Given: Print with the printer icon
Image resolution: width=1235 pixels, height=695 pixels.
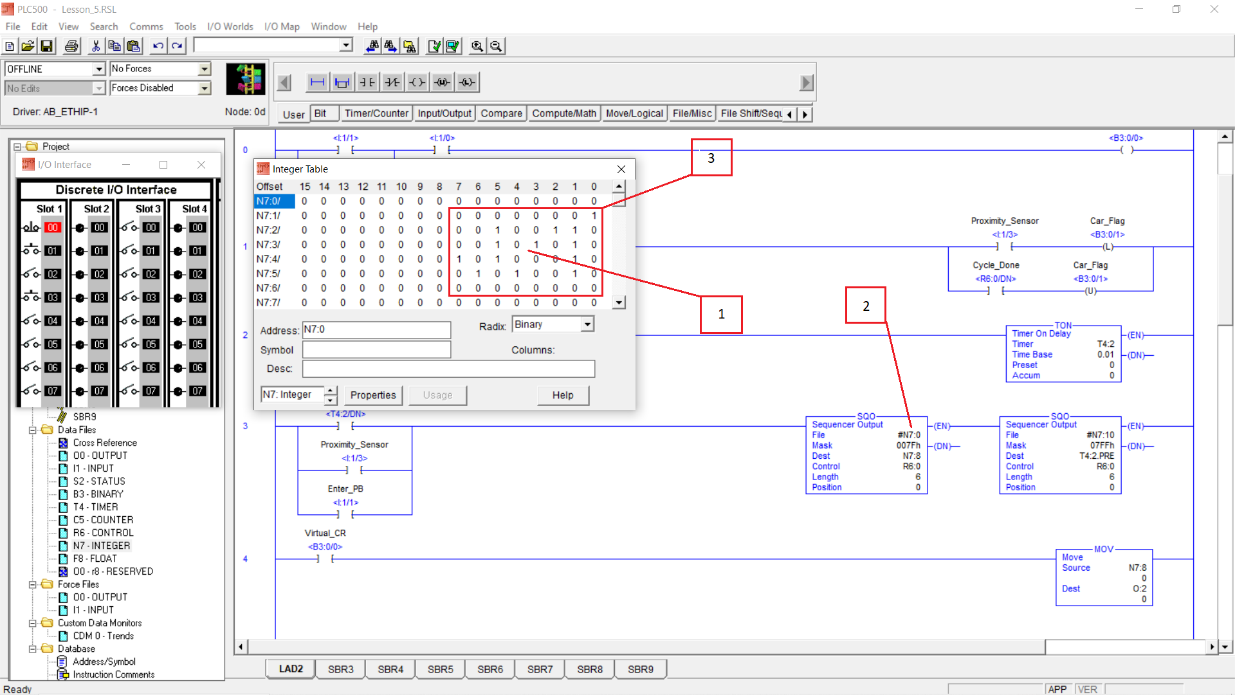Looking at the screenshot, I should (71, 46).
